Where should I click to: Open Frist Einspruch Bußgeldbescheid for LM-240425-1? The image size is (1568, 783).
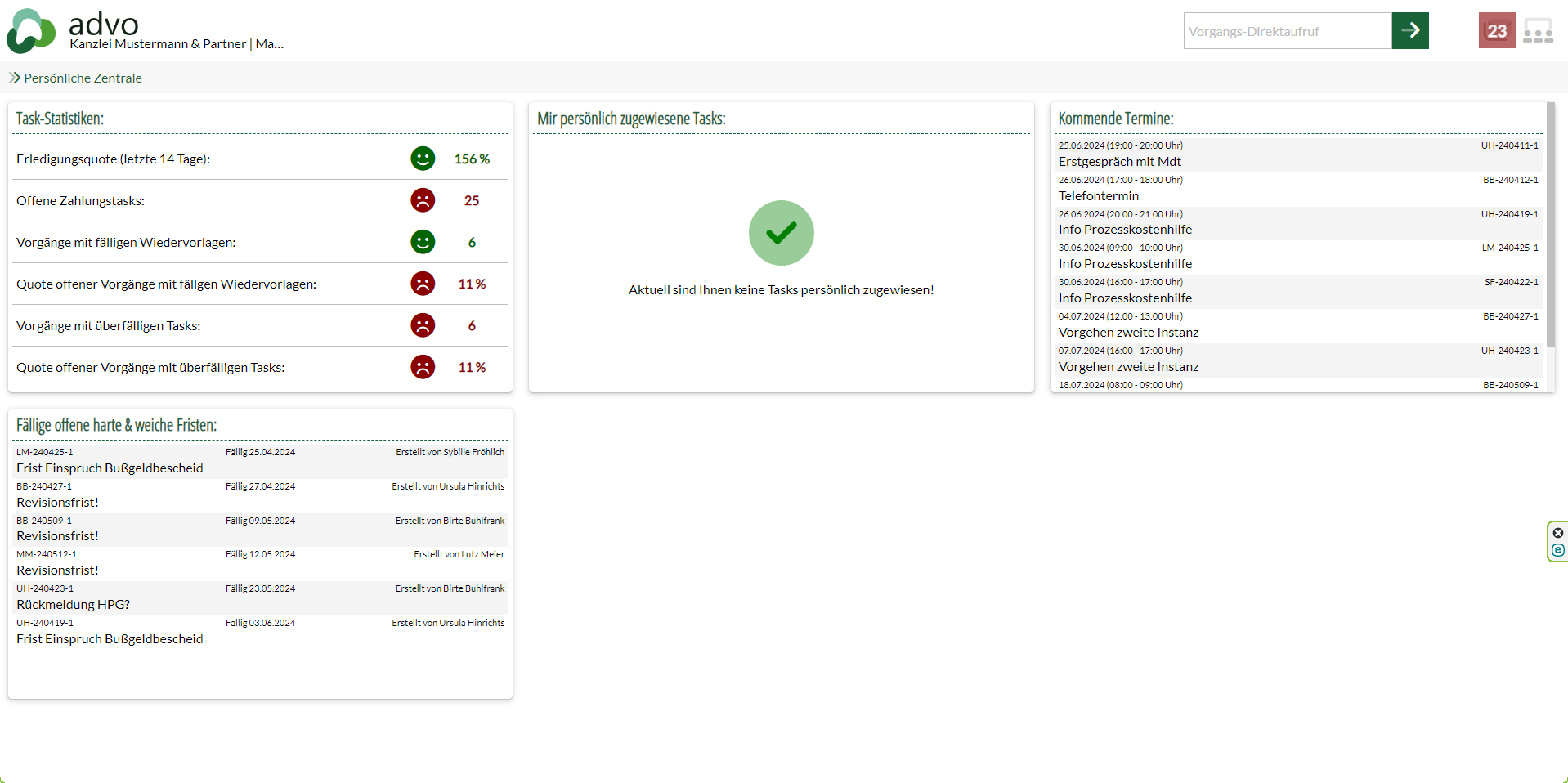pos(110,468)
